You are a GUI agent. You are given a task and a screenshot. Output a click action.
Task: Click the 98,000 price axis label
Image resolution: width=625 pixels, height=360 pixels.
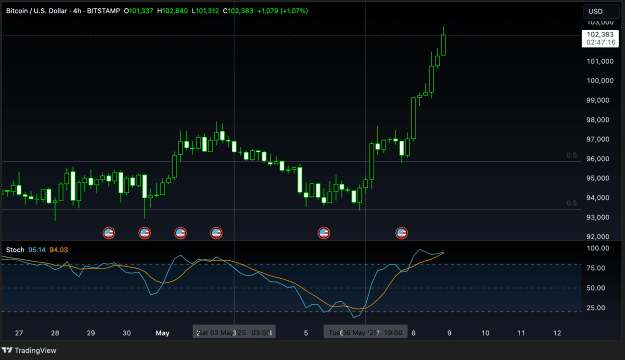(x=598, y=120)
